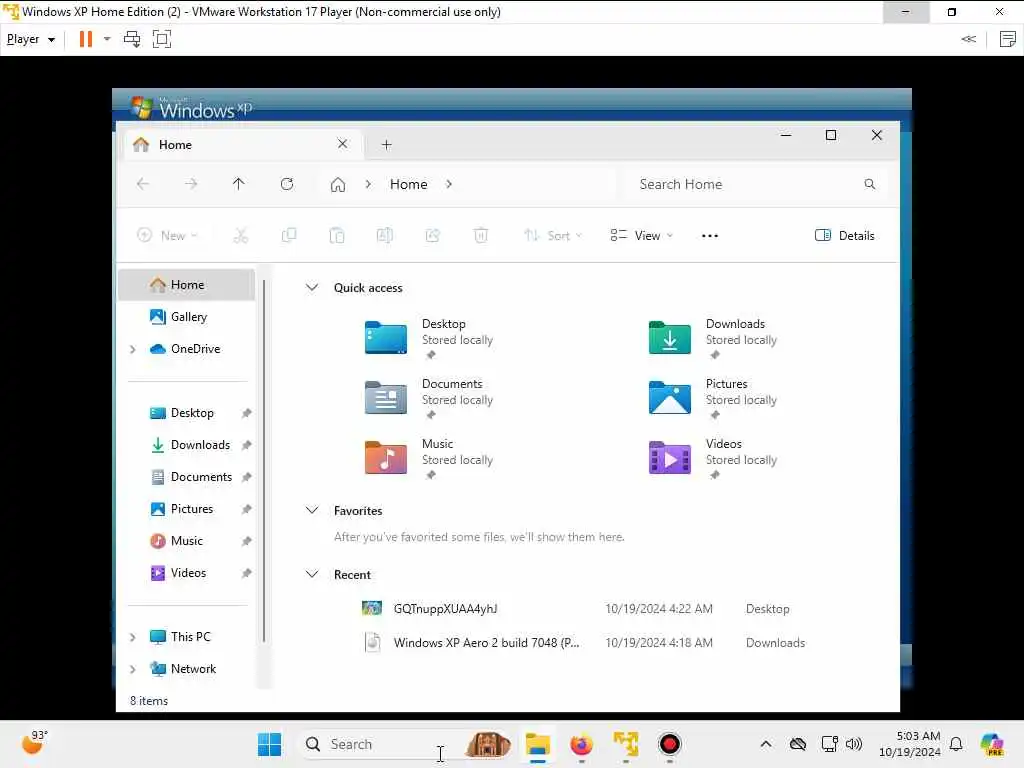Open the See more ellipsis menu

710,236
